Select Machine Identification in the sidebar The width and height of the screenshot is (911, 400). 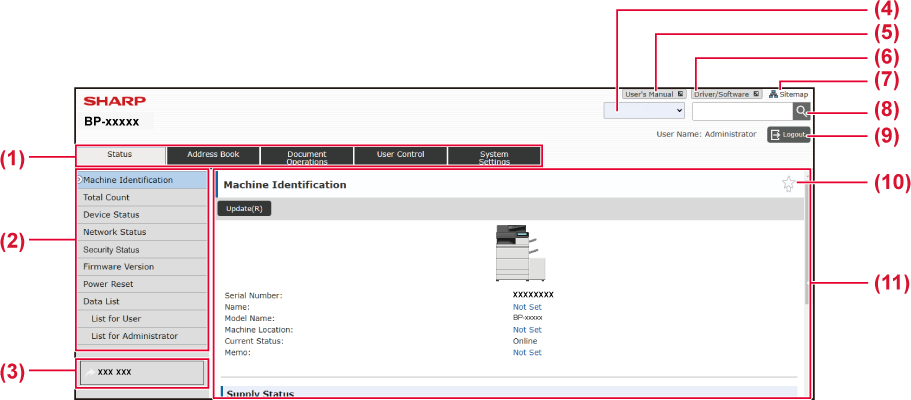tap(142, 180)
